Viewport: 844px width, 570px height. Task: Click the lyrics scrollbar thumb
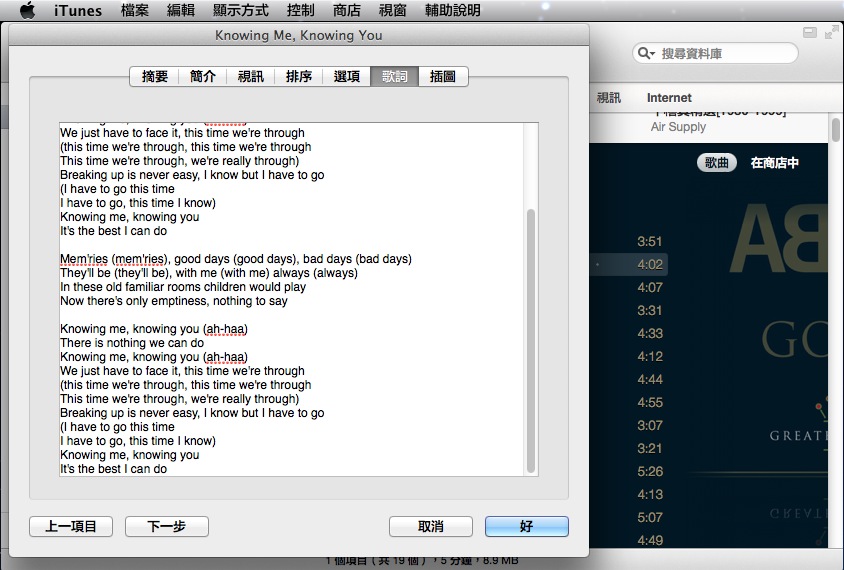pos(531,341)
